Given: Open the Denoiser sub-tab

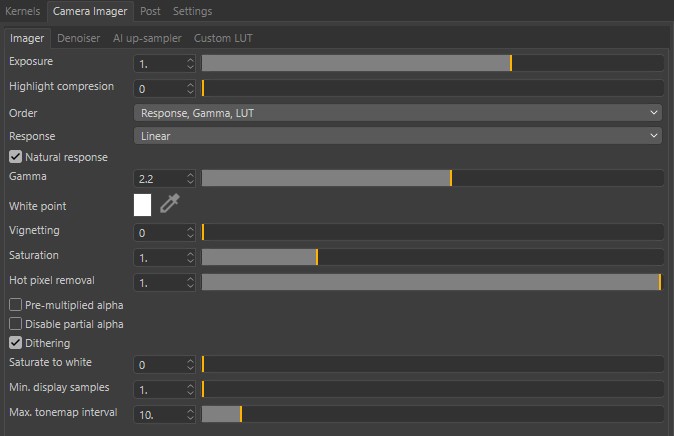Looking at the screenshot, I should [x=79, y=39].
